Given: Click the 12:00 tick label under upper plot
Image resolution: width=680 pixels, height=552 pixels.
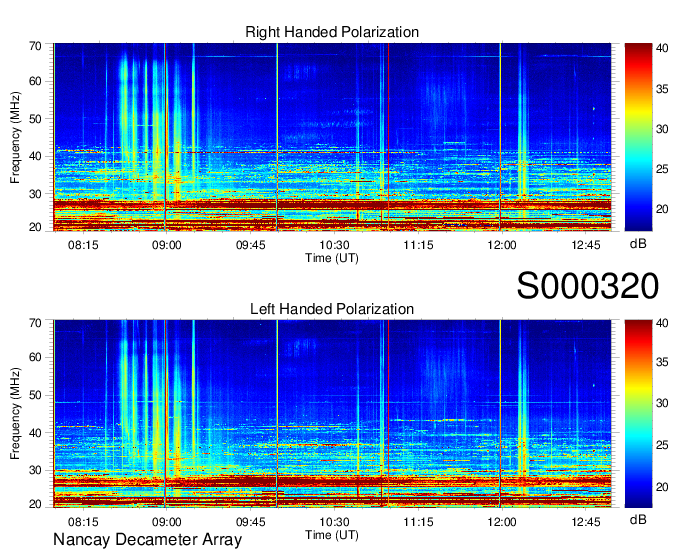Looking at the screenshot, I should [502, 245].
